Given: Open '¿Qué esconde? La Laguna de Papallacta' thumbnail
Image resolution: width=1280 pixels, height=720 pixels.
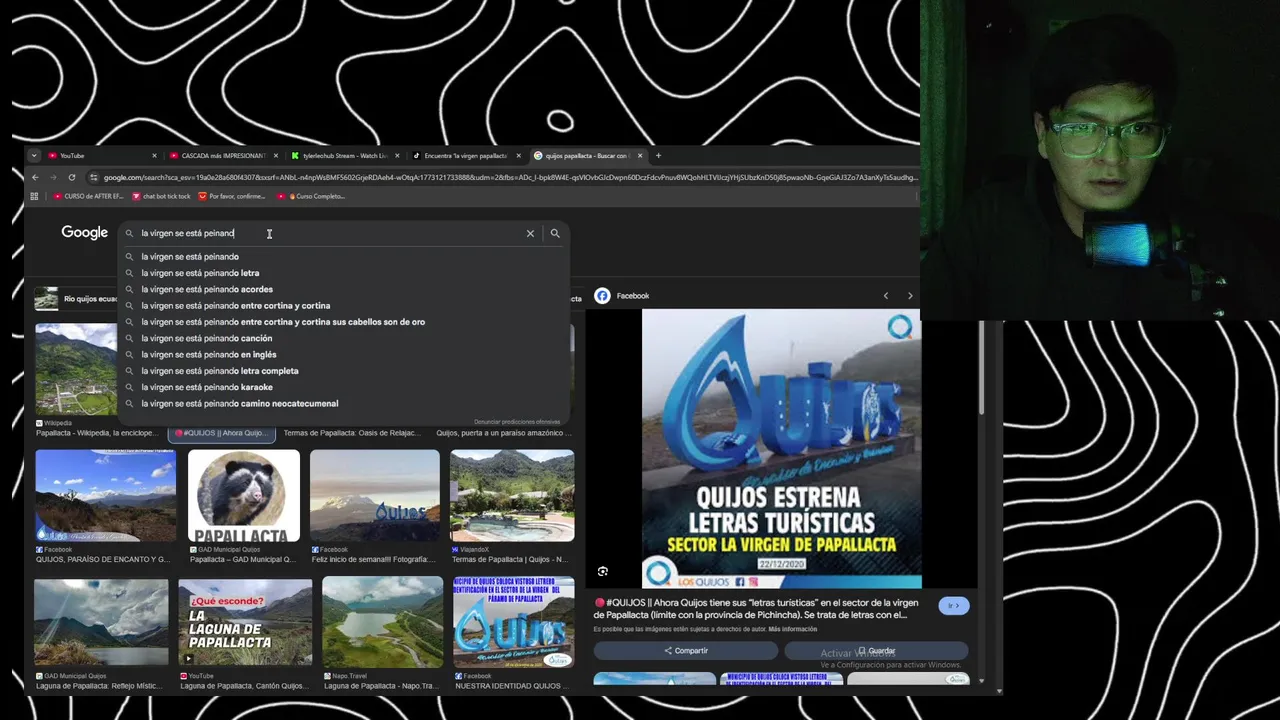Looking at the screenshot, I should 245,622.
